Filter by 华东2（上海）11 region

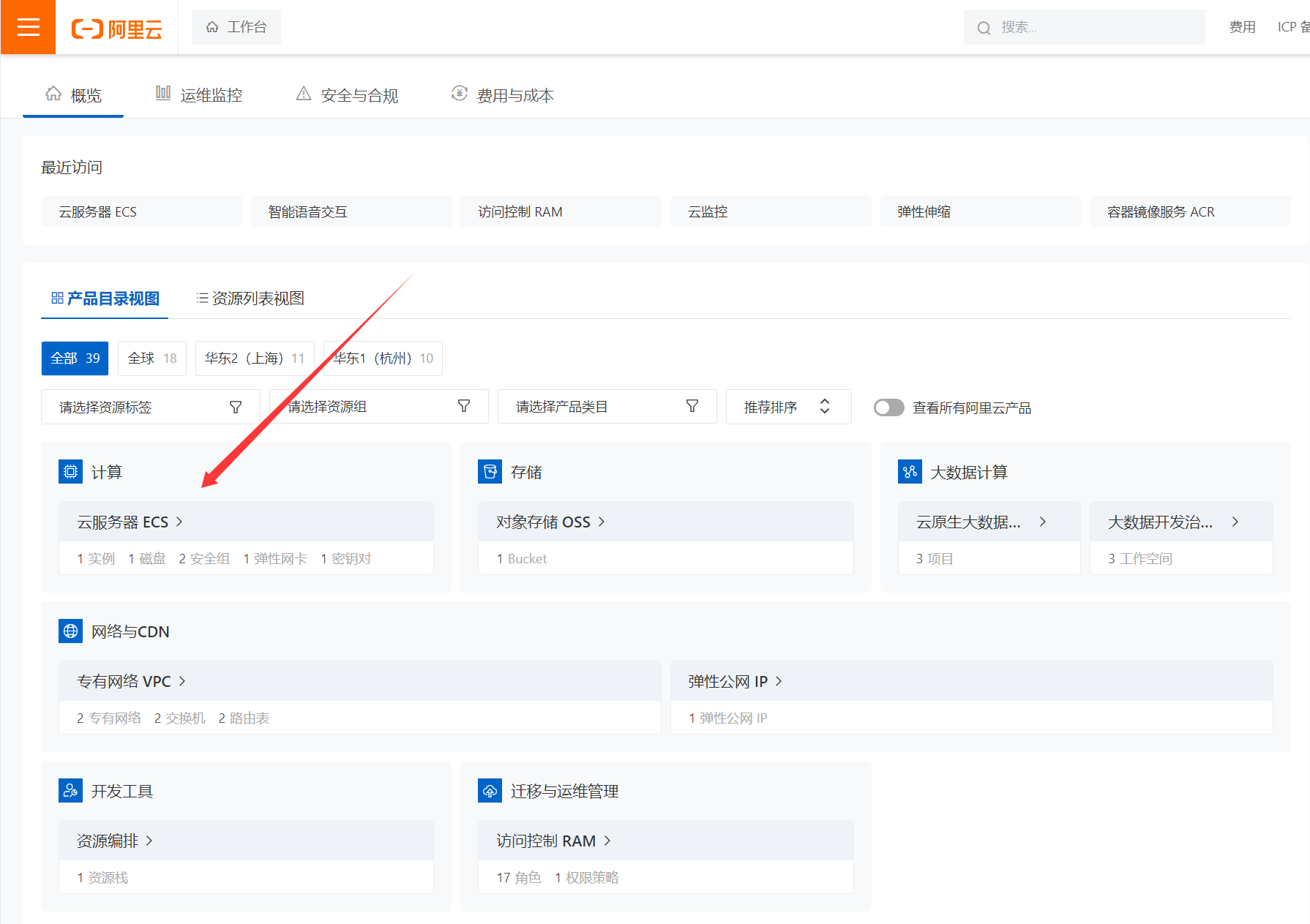255,358
